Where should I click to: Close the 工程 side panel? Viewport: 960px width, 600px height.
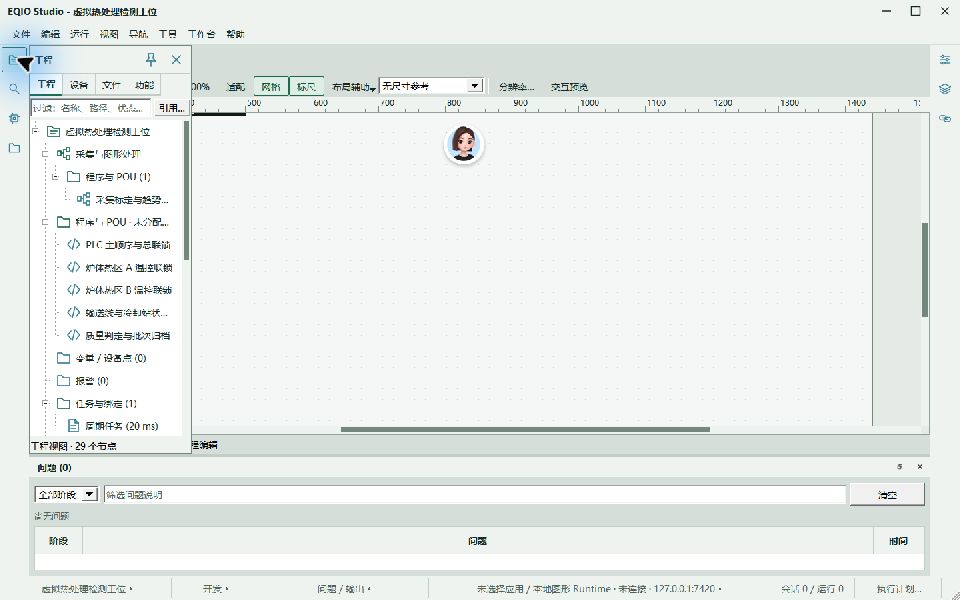click(176, 59)
